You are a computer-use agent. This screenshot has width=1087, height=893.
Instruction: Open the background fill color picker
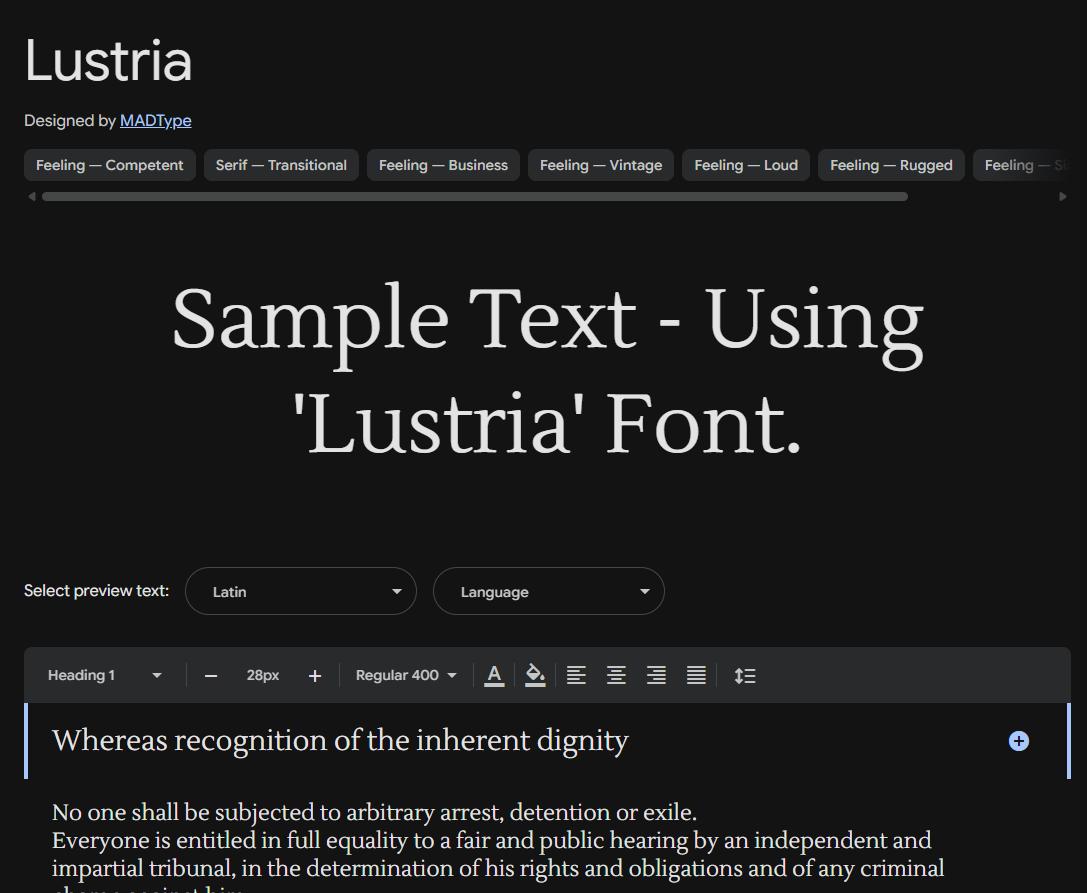pyautogui.click(x=535, y=675)
